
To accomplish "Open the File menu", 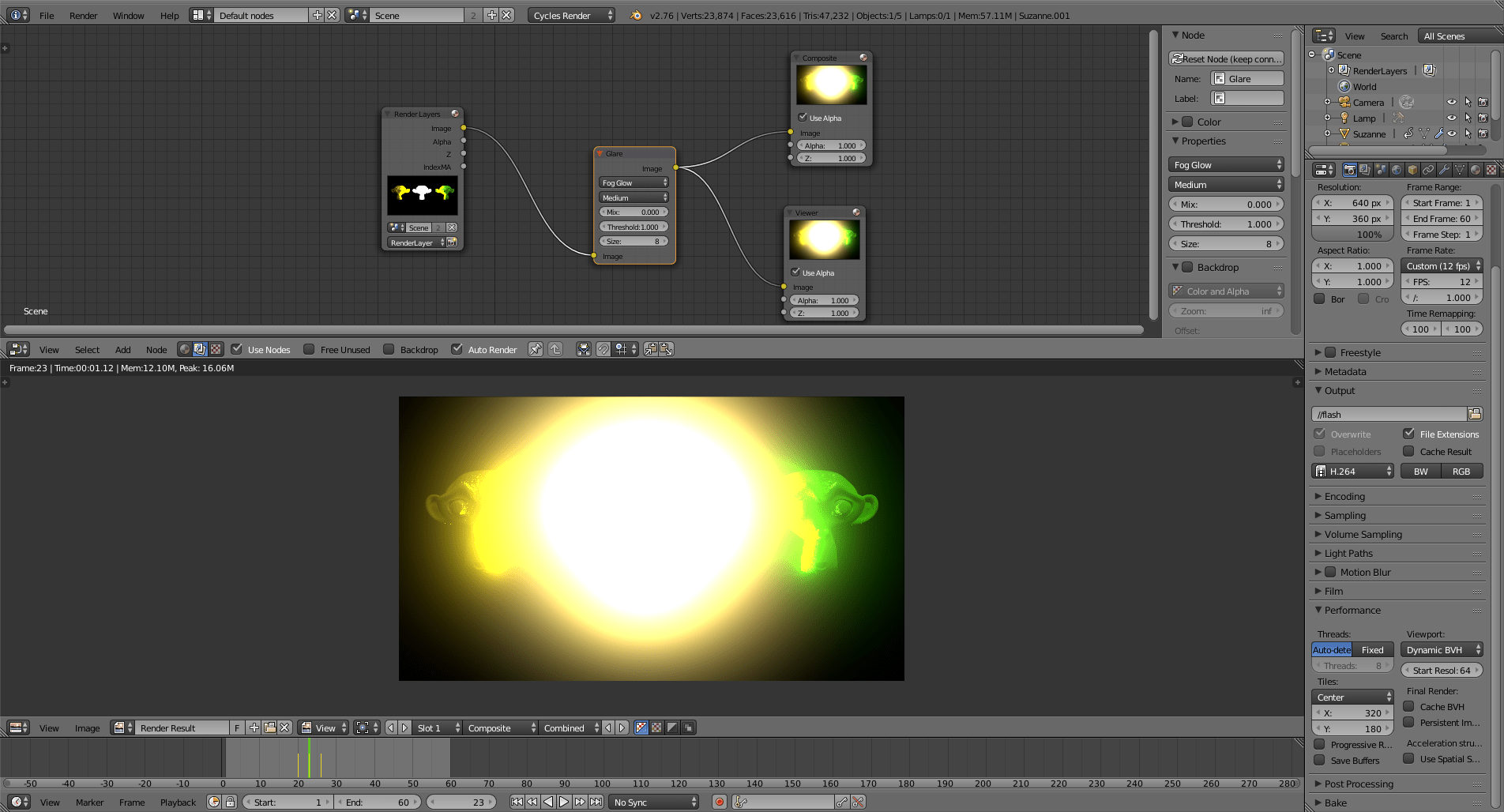I will tap(47, 15).
